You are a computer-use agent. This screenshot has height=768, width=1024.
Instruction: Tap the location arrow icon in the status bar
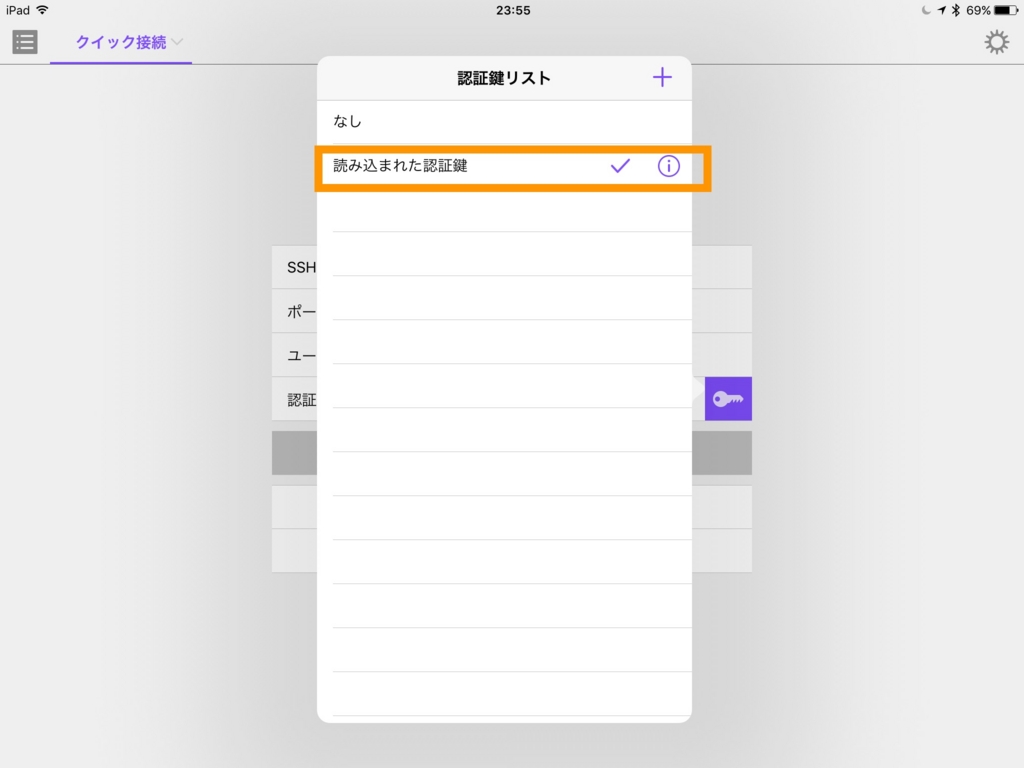[942, 10]
